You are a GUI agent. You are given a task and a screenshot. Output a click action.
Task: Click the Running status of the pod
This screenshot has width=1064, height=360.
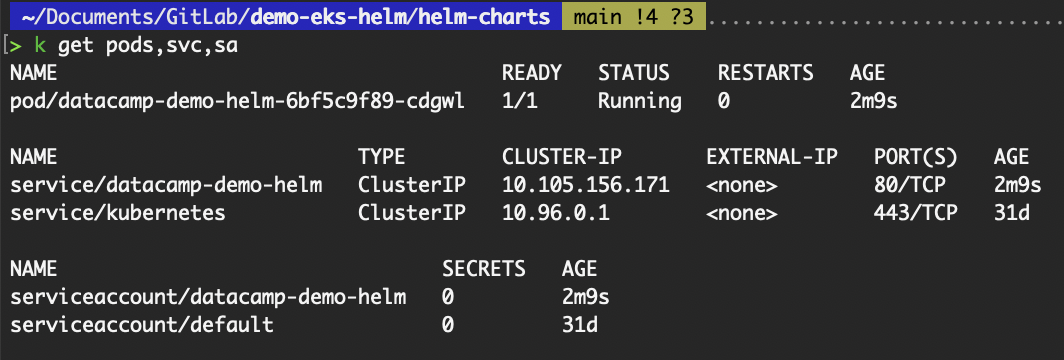click(x=639, y=102)
